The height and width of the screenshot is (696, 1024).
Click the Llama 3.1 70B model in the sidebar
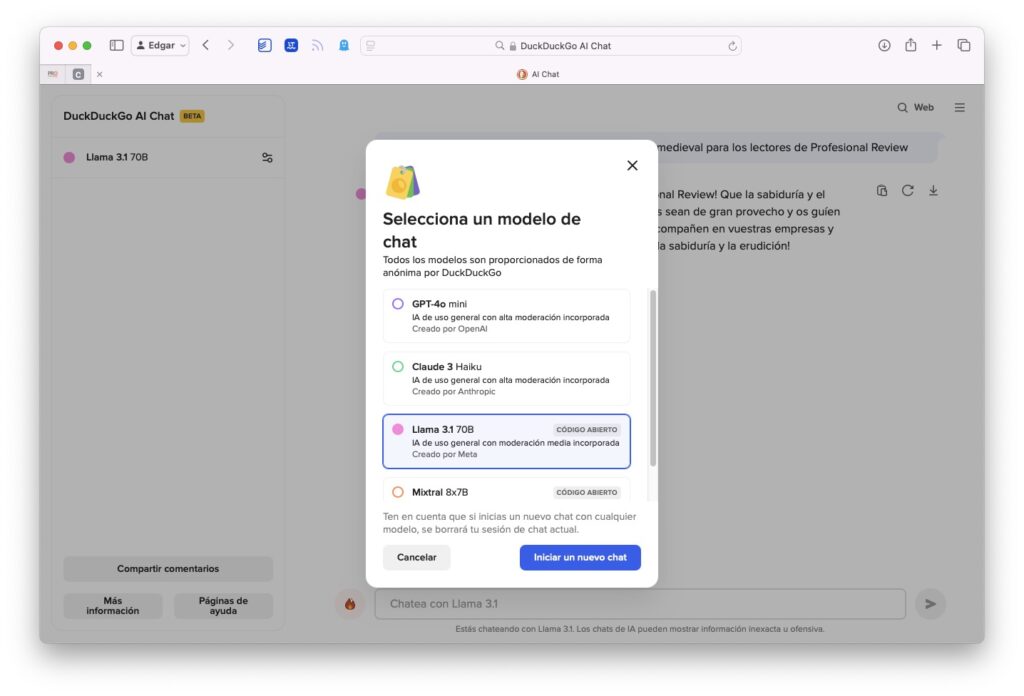(168, 157)
